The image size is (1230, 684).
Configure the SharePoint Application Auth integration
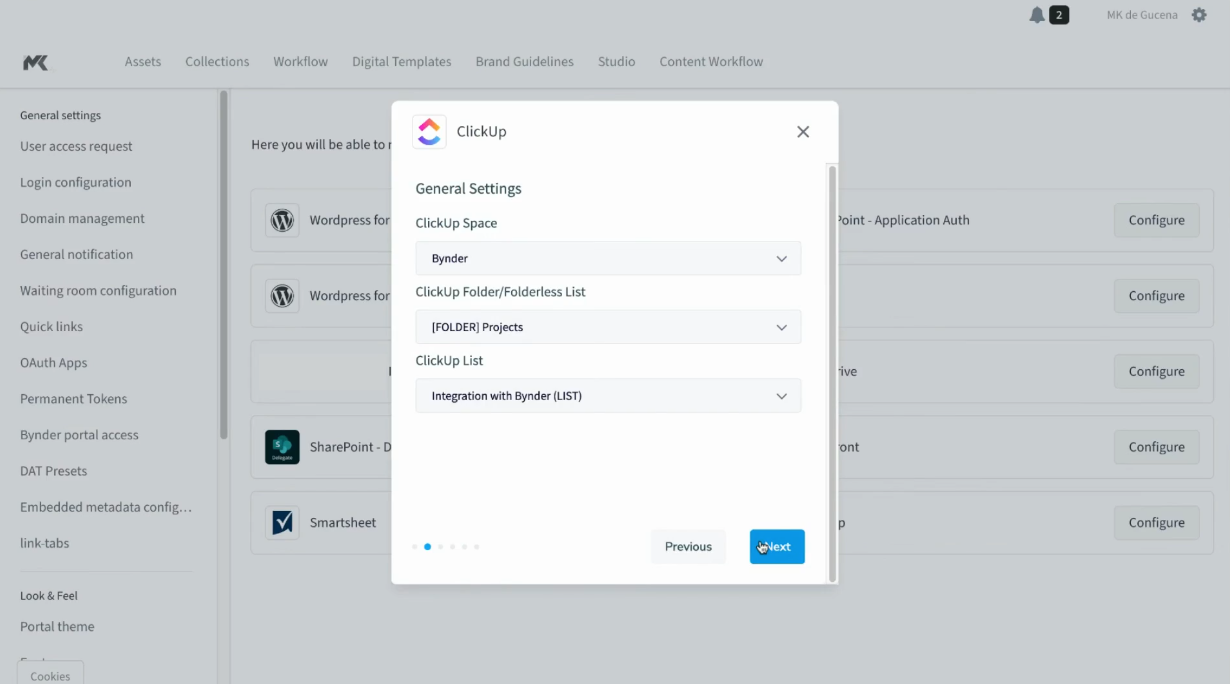[x=1156, y=220]
